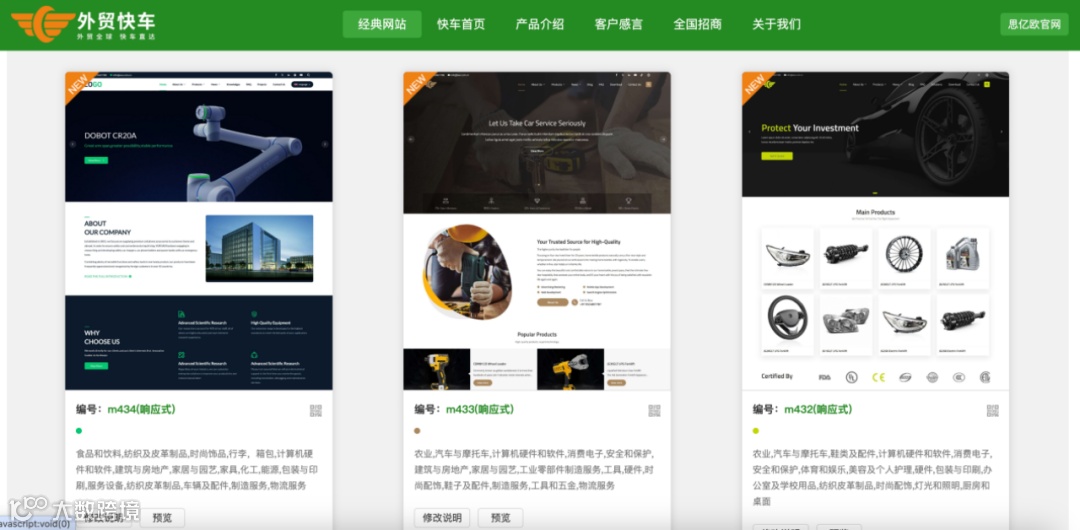Click m433(响应式) title link
The height and width of the screenshot is (530, 1080).
[479, 409]
